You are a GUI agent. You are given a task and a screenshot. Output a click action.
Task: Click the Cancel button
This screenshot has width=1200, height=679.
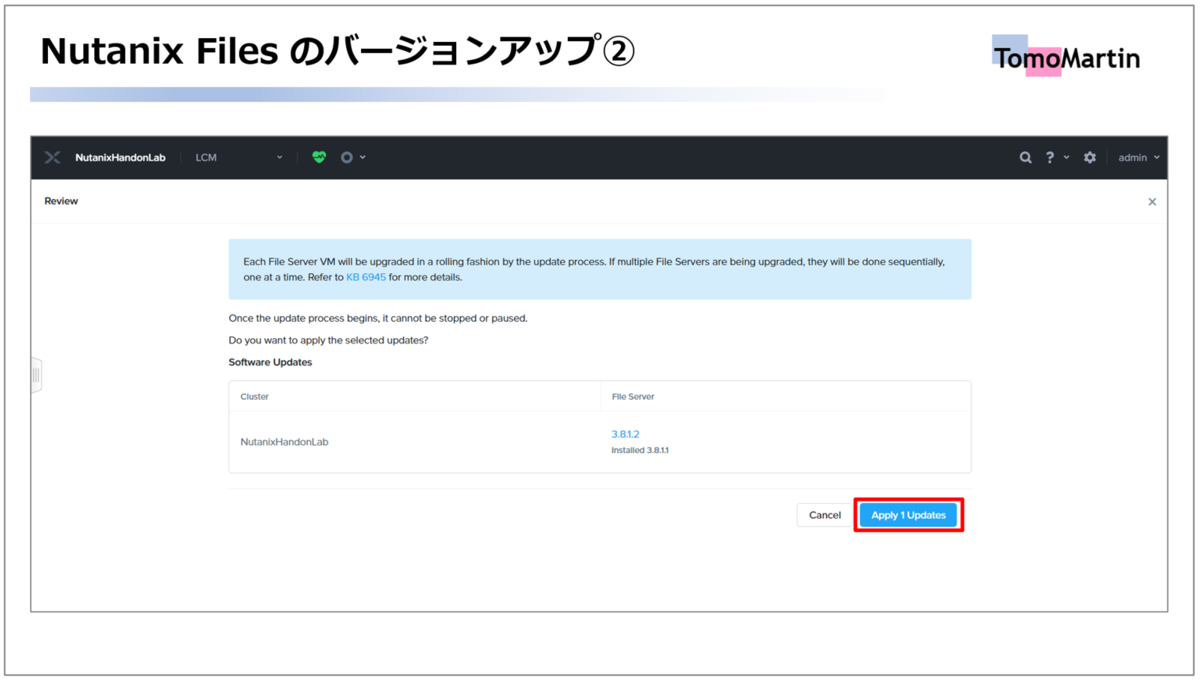point(825,515)
